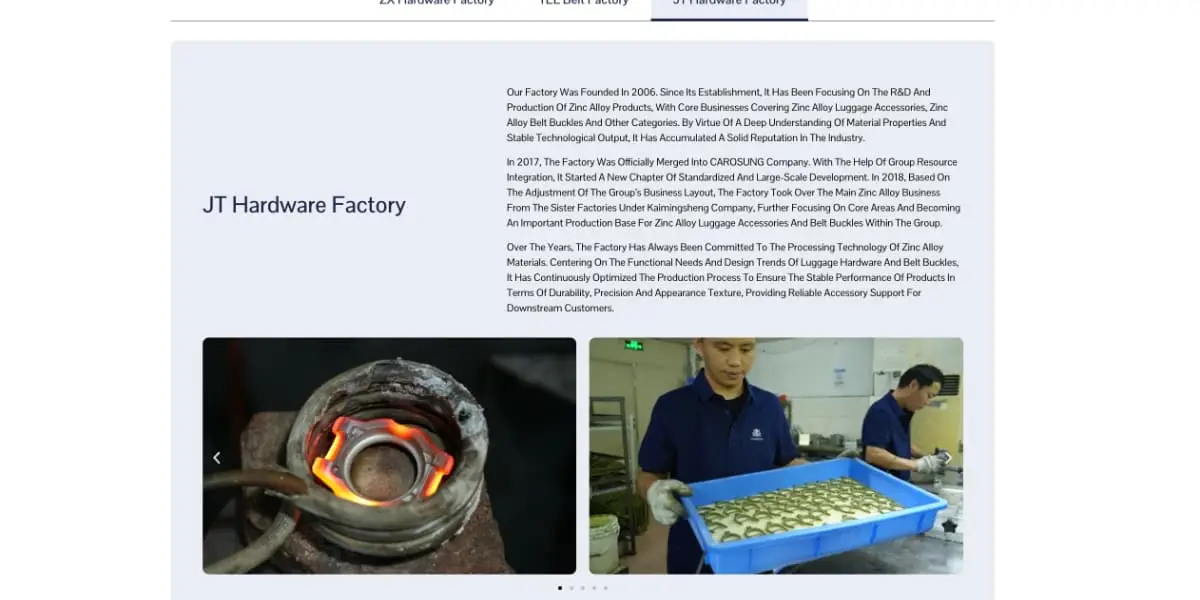1200x600 pixels.
Task: Jump to the last carousel dot
Action: 605,588
